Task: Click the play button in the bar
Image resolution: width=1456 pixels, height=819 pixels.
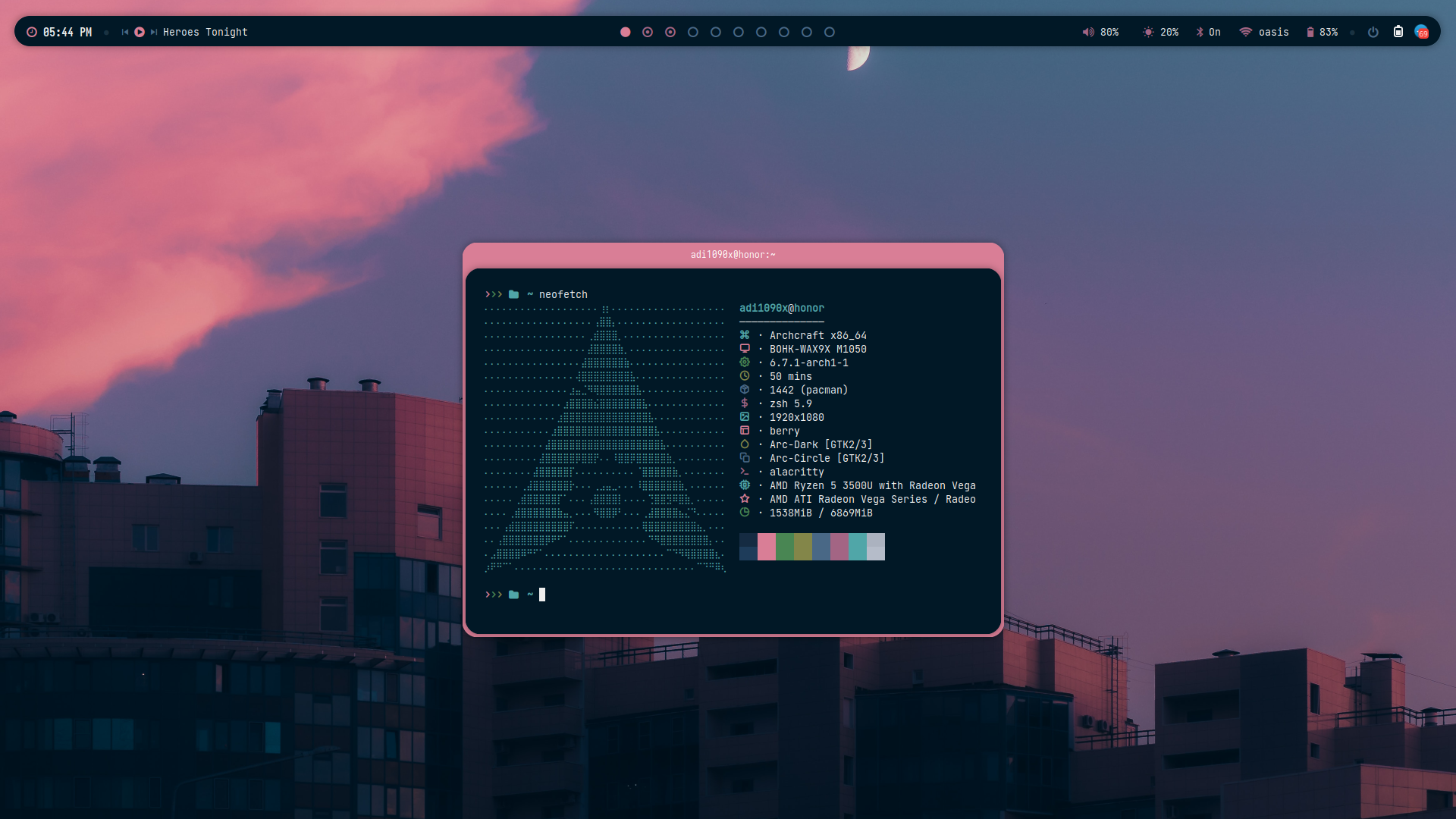Action: [x=140, y=32]
